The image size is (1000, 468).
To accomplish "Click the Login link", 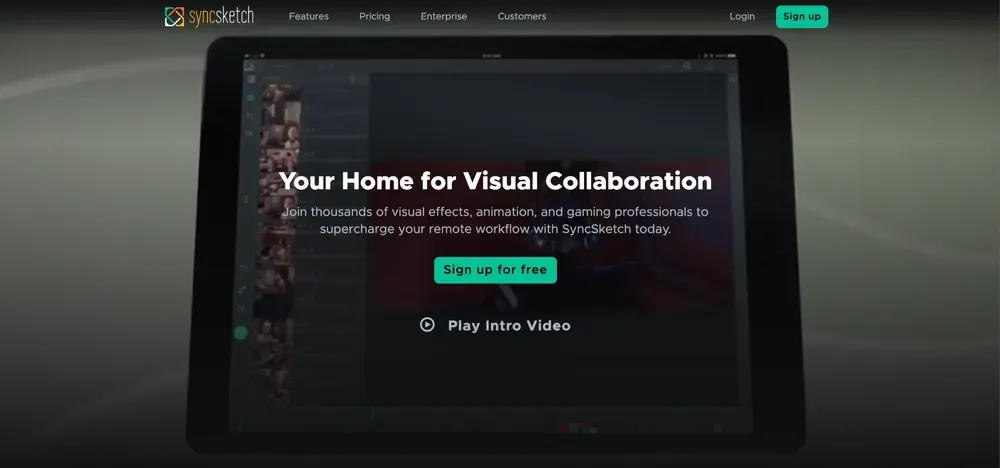I will [742, 17].
